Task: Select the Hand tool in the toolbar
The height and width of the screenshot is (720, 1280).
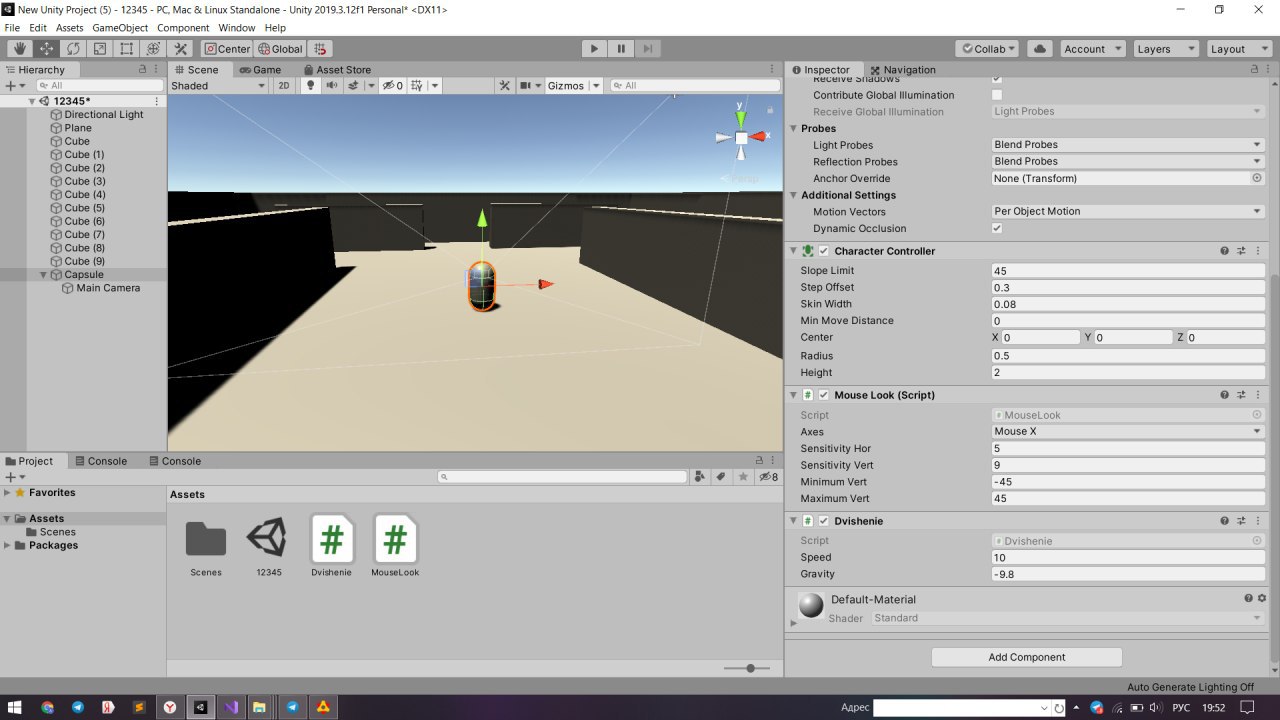Action: pos(20,48)
